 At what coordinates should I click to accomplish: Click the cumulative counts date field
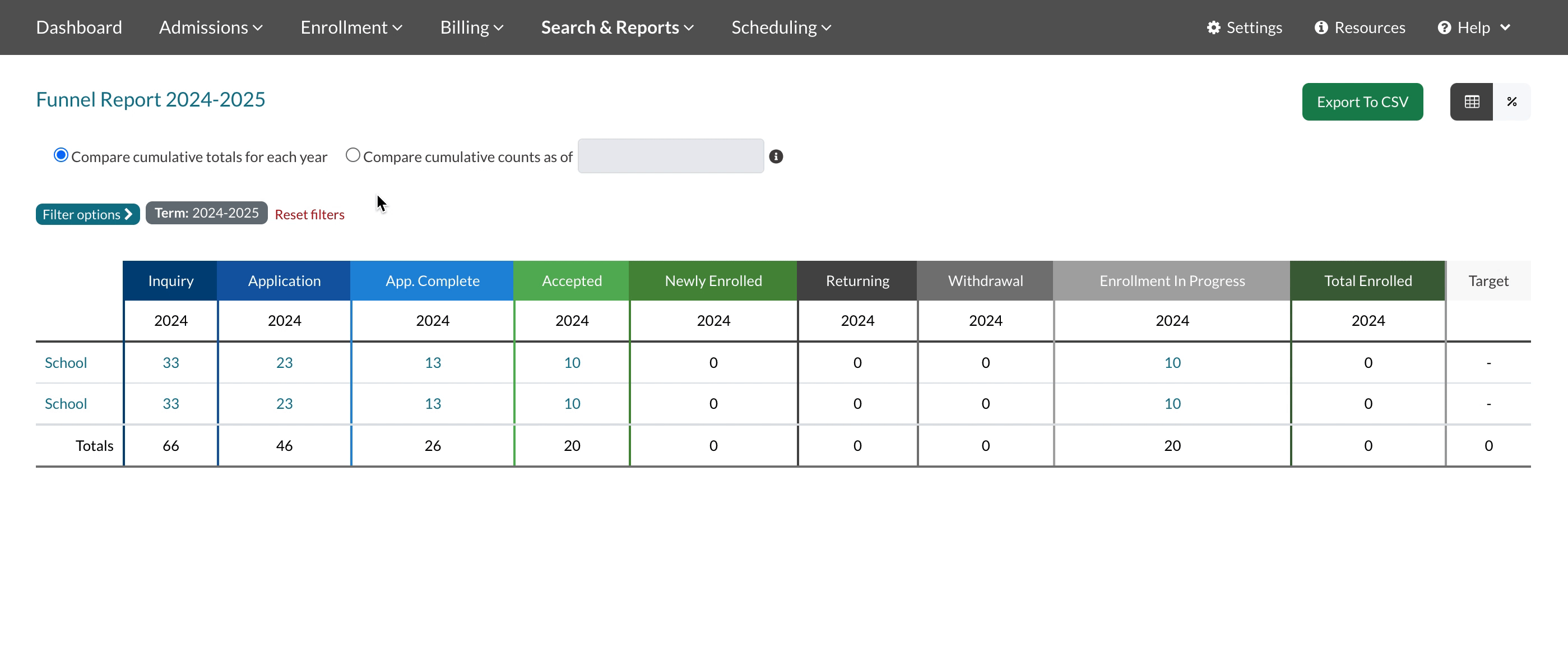(670, 156)
